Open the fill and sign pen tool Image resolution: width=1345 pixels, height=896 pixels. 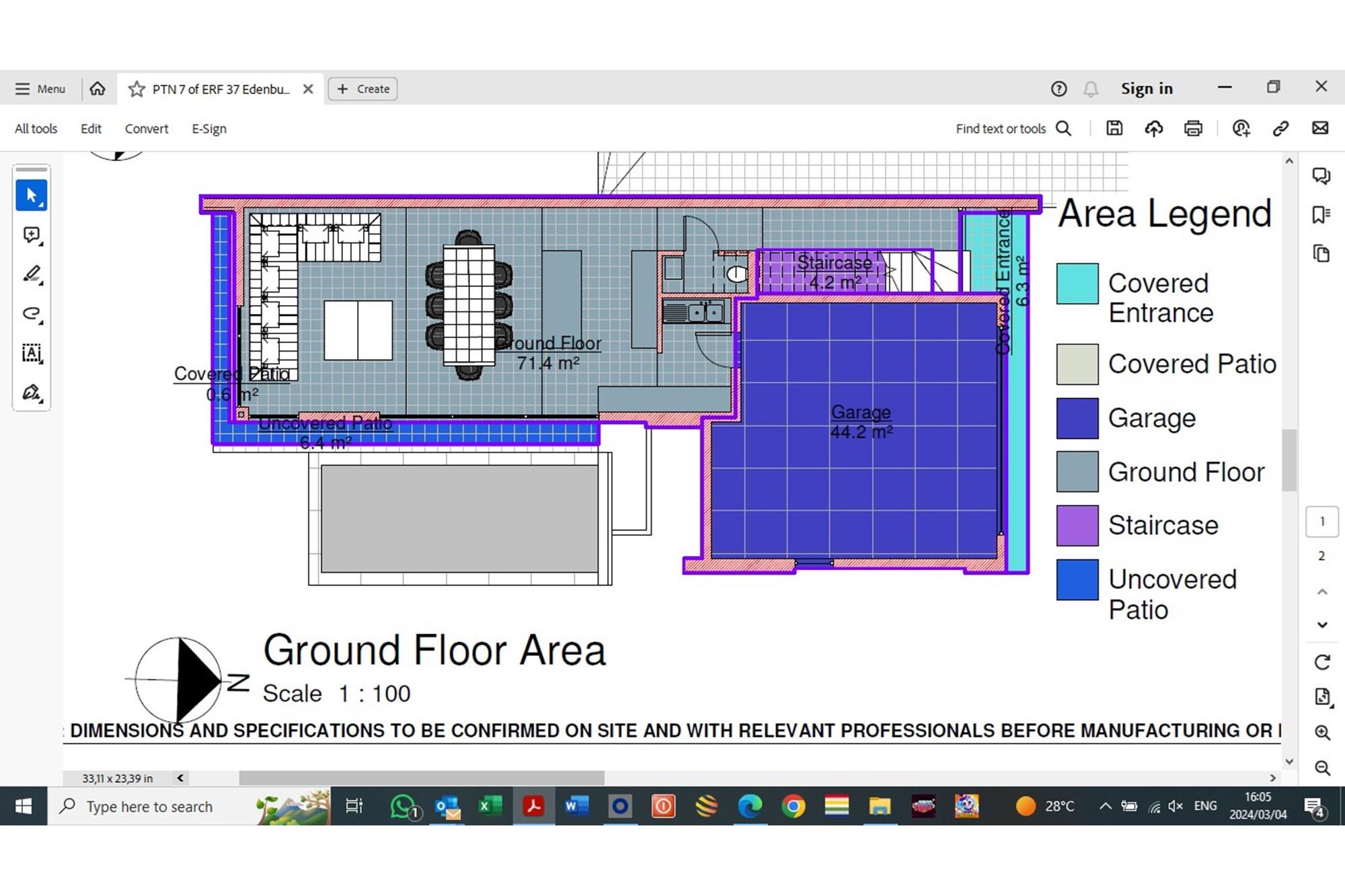point(31,393)
